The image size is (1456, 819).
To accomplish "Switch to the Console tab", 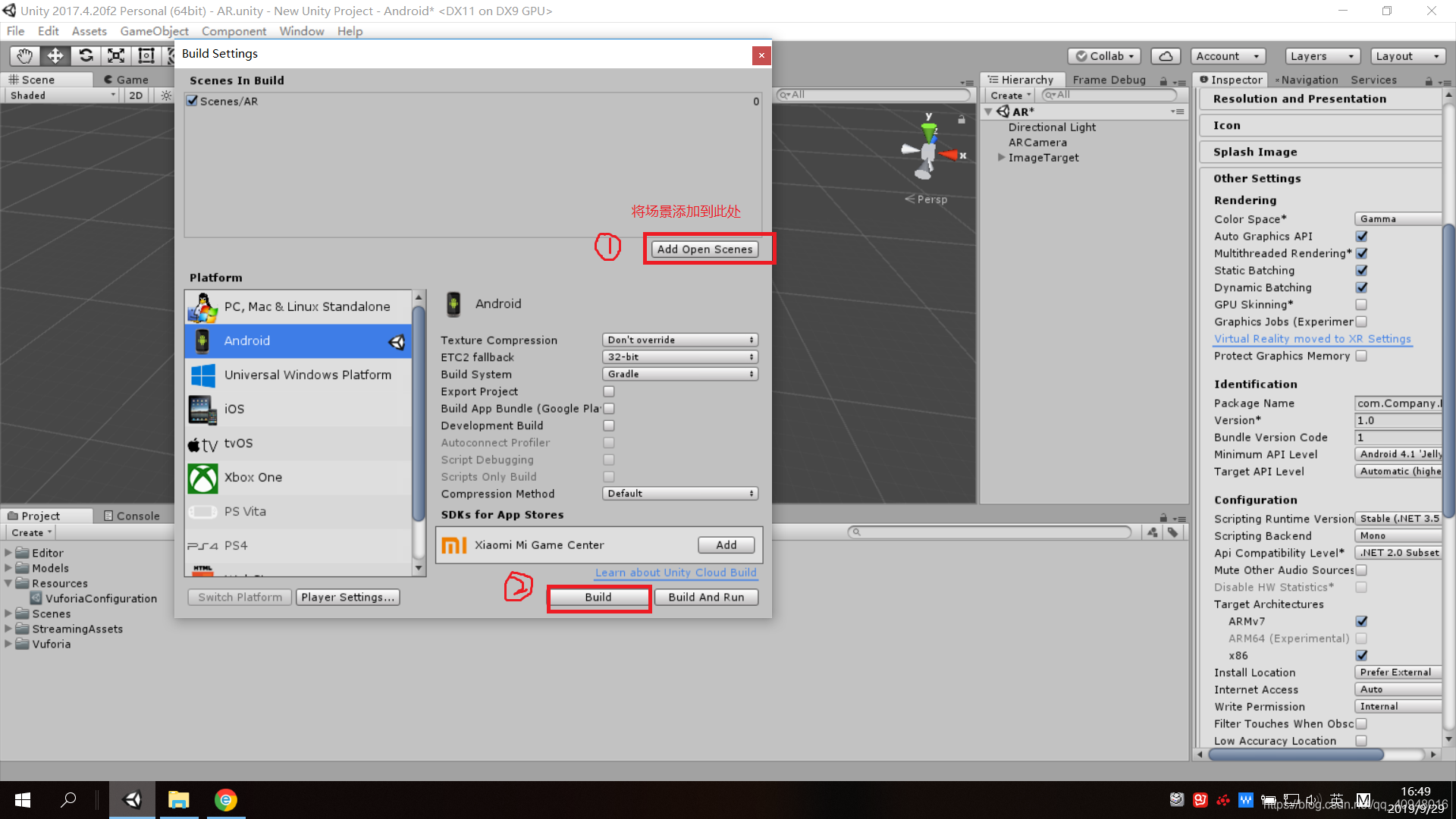I will coord(136,516).
